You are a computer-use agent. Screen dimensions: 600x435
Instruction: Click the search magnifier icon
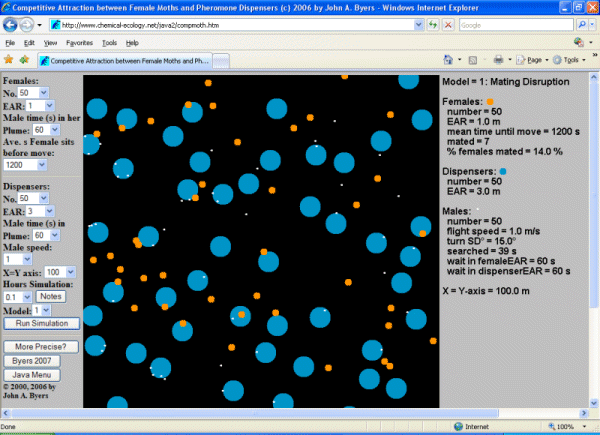(x=582, y=25)
